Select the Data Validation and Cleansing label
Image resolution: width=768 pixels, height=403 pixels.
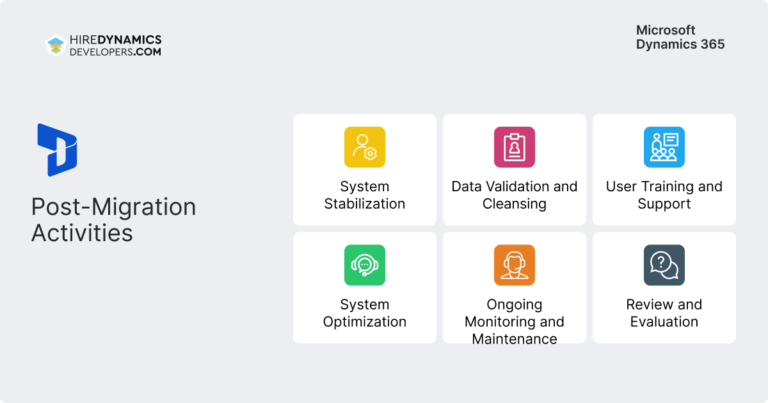click(x=514, y=195)
